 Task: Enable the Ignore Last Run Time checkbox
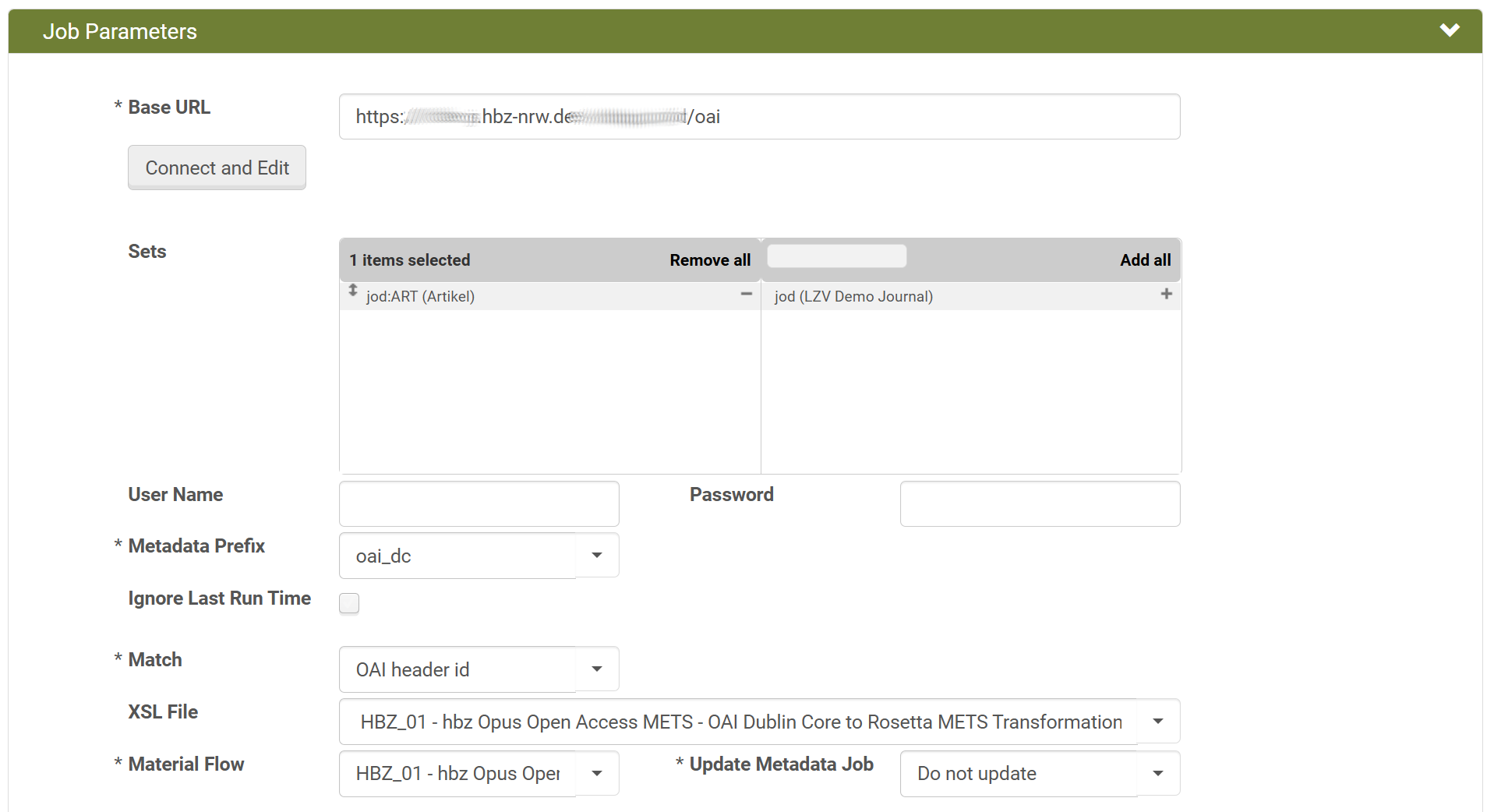348,602
